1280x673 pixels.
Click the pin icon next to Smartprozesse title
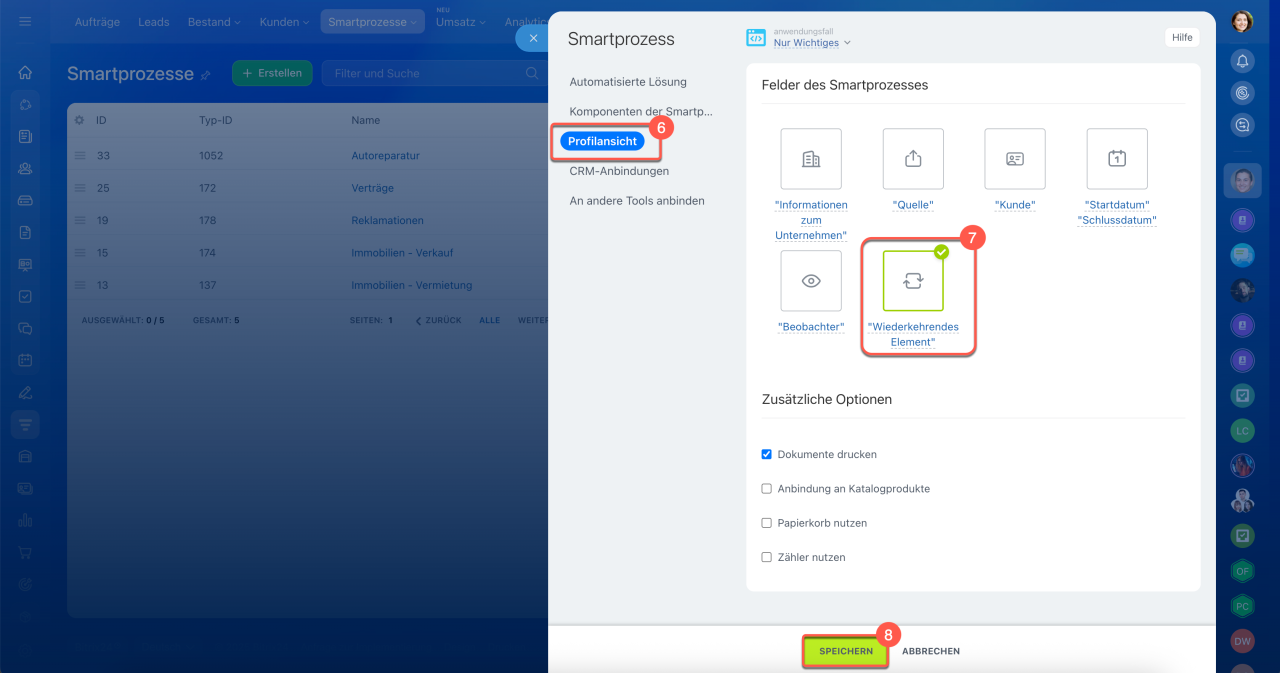[x=206, y=75]
